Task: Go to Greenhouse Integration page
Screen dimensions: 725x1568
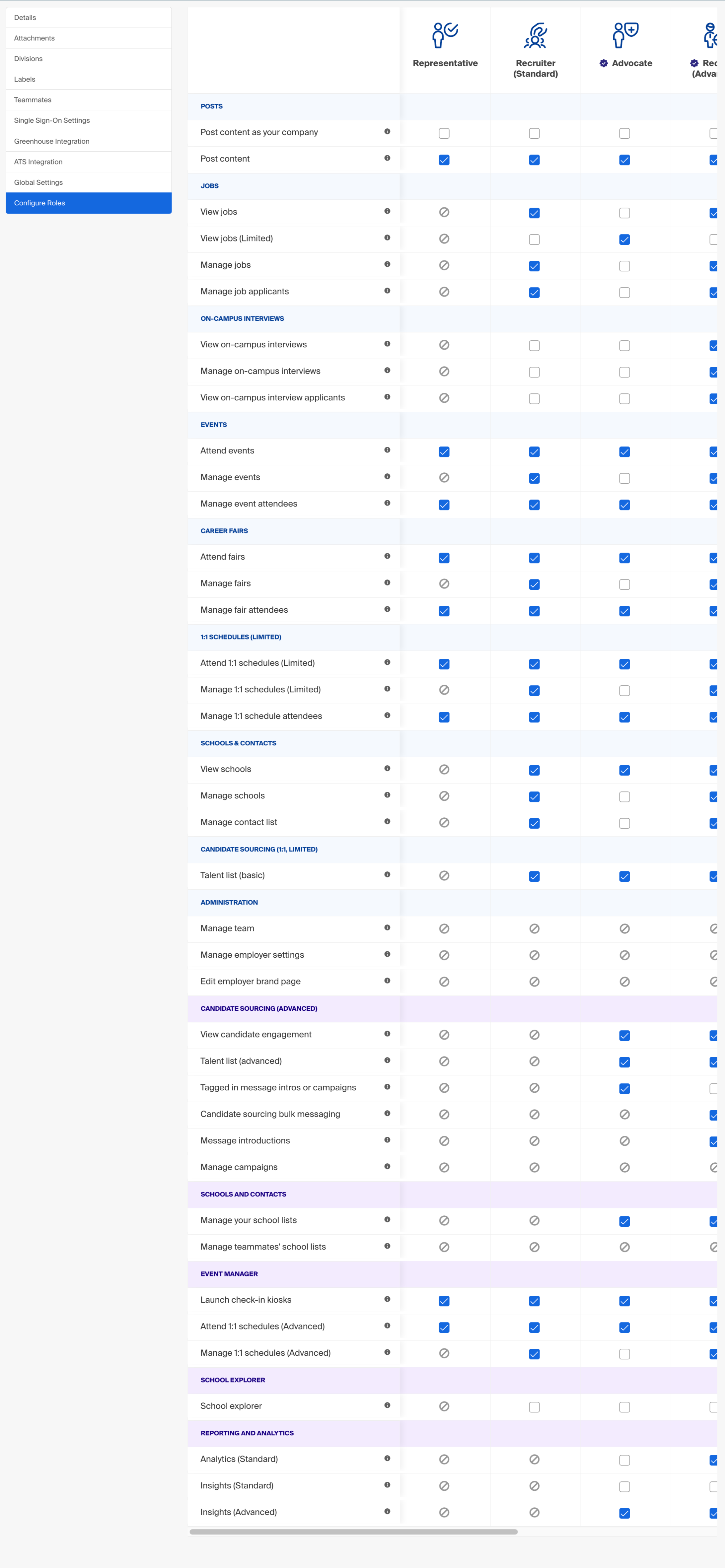Action: point(89,141)
